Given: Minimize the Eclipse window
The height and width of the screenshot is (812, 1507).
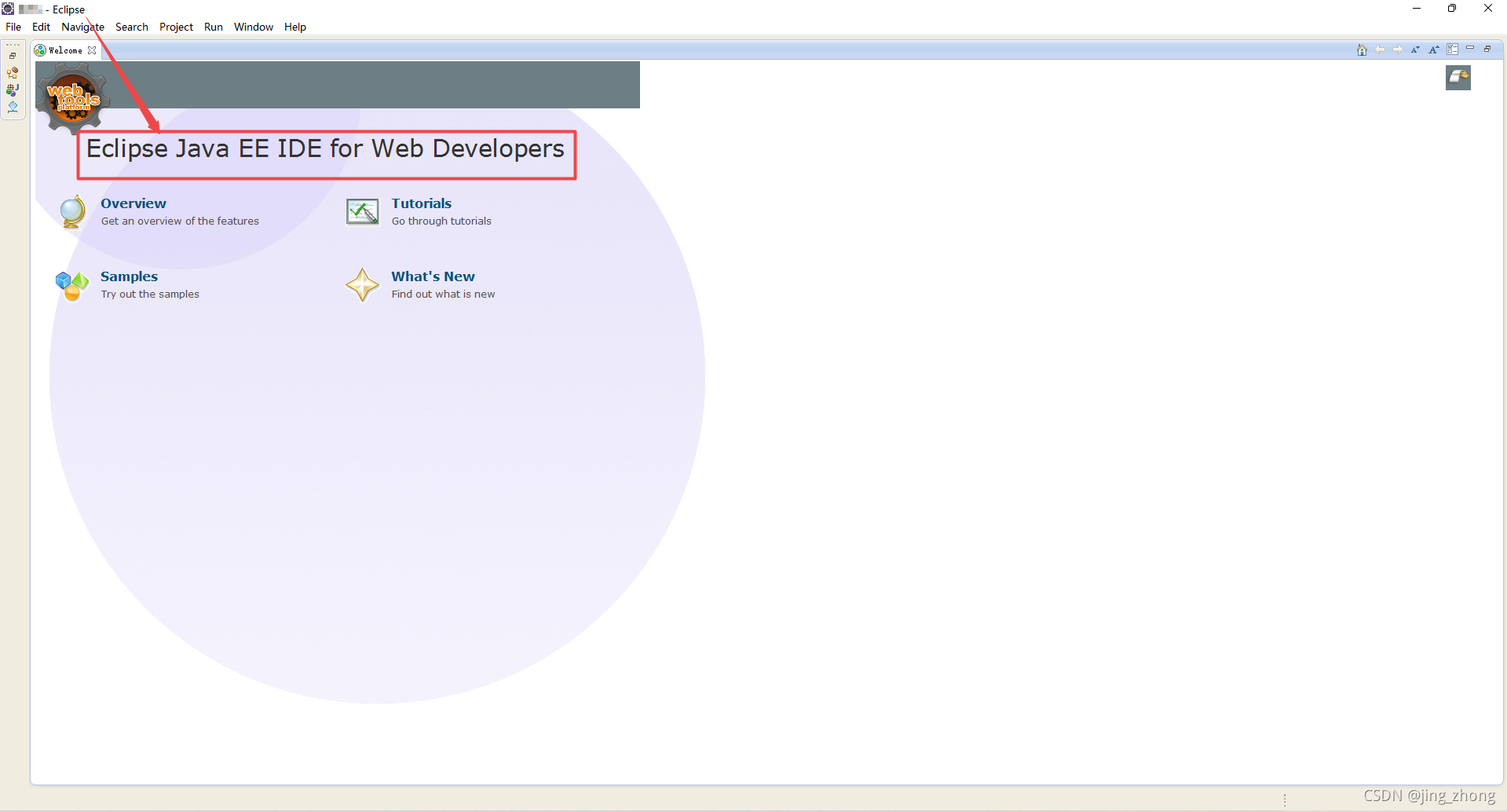Looking at the screenshot, I should pyautogui.click(x=1417, y=9).
